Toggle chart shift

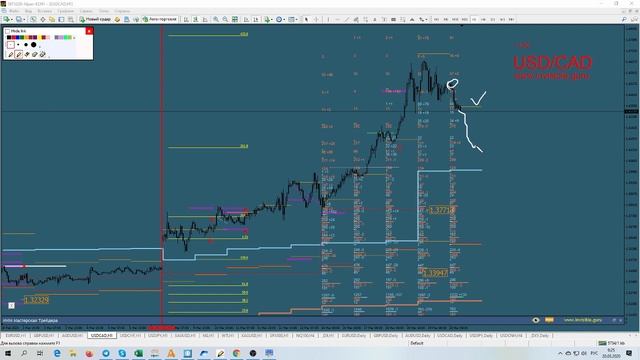pyautogui.click(x=256, y=19)
